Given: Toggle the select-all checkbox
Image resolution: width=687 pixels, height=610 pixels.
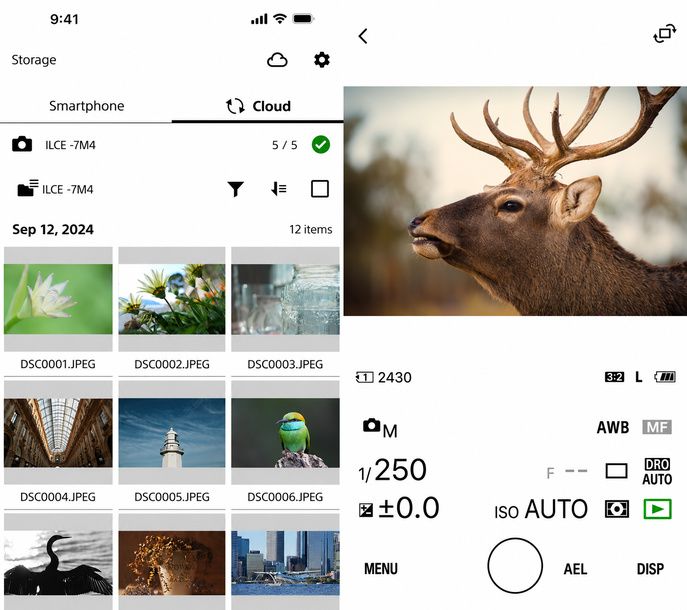Looking at the screenshot, I should pyautogui.click(x=320, y=189).
